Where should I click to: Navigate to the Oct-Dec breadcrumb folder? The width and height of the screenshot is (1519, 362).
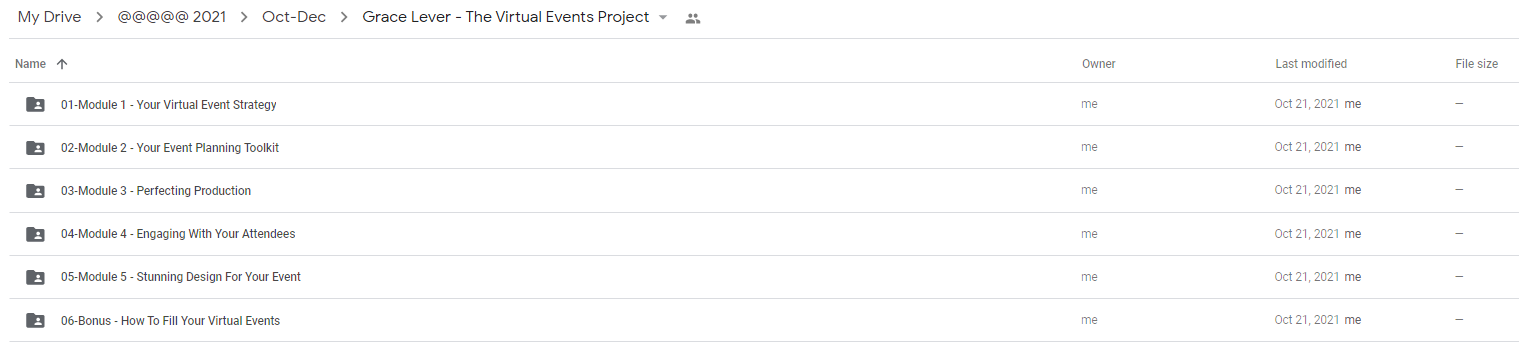pos(294,17)
